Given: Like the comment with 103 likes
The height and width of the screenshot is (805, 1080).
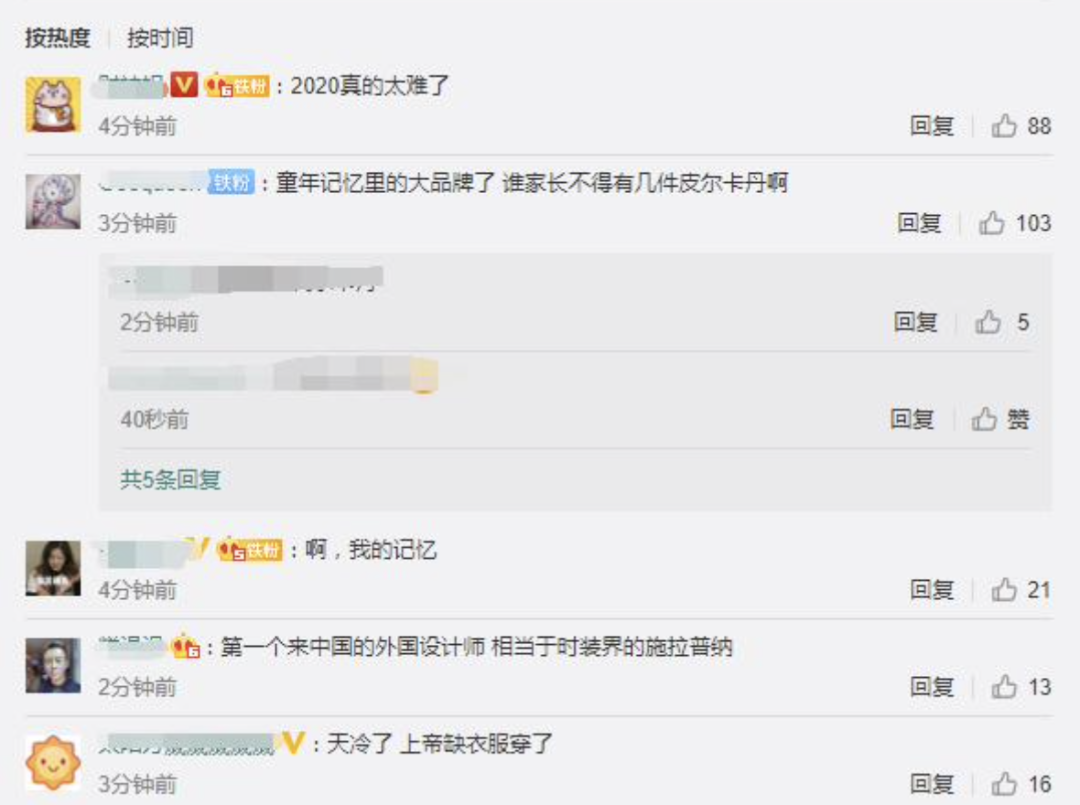Looking at the screenshot, I should (1015, 223).
